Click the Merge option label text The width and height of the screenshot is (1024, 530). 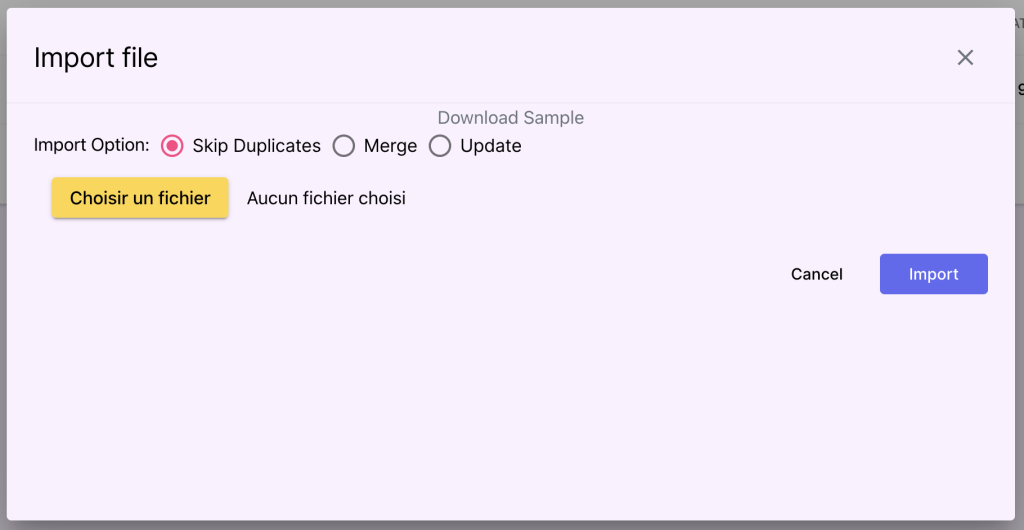pos(390,146)
